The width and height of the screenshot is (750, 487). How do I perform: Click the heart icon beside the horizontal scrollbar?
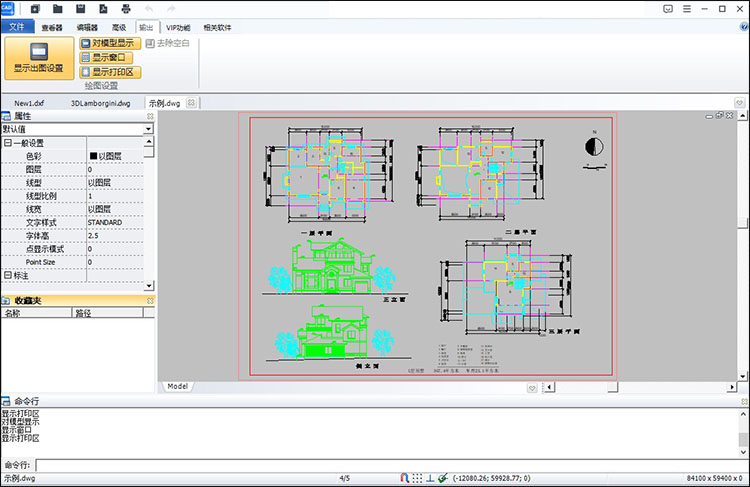tap(532, 388)
